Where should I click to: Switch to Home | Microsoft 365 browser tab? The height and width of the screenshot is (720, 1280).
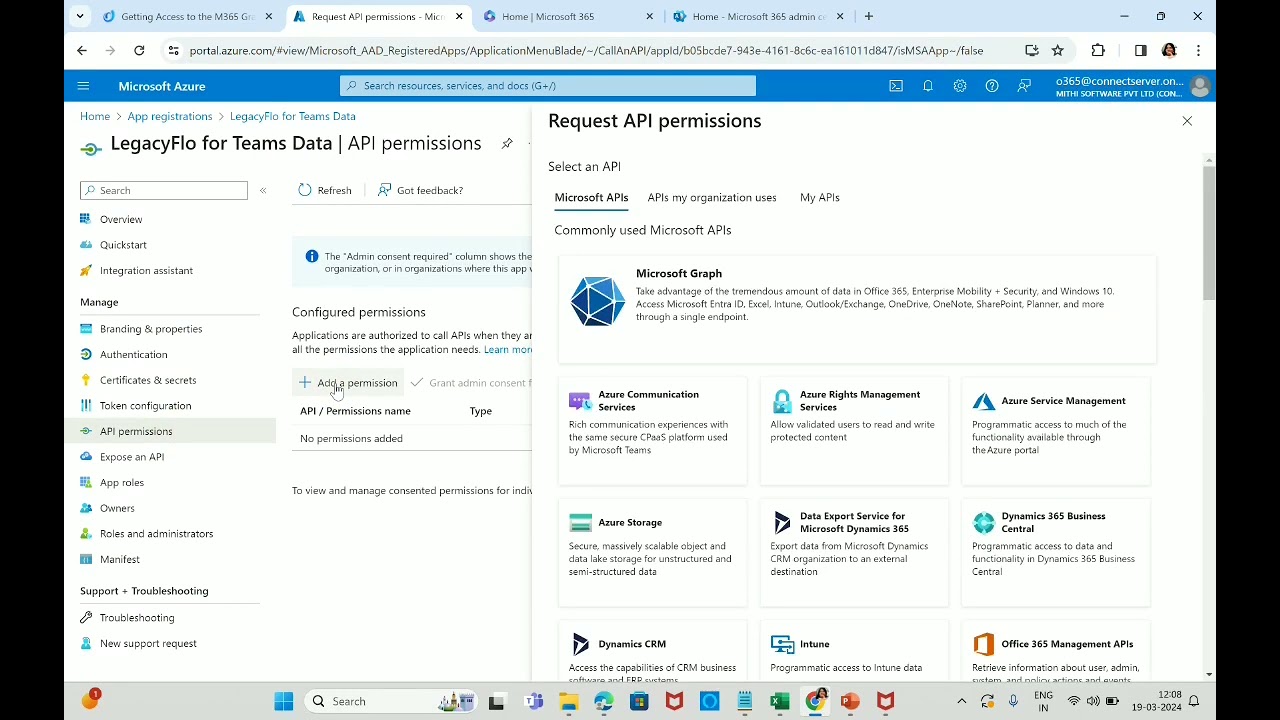tap(568, 17)
